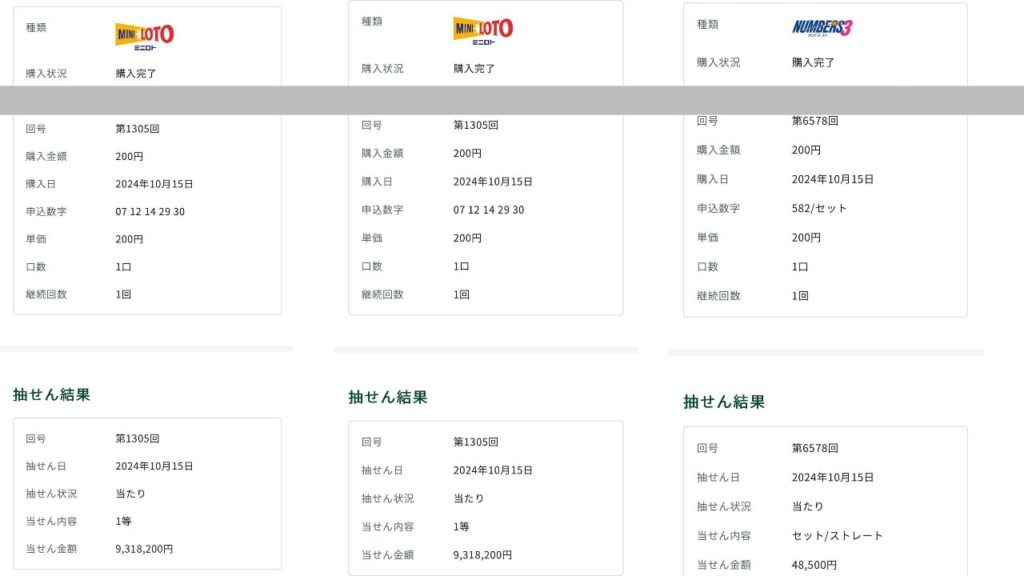Click the 抽せん結果 heading in the middle column
This screenshot has width=1024, height=576.
(x=388, y=397)
